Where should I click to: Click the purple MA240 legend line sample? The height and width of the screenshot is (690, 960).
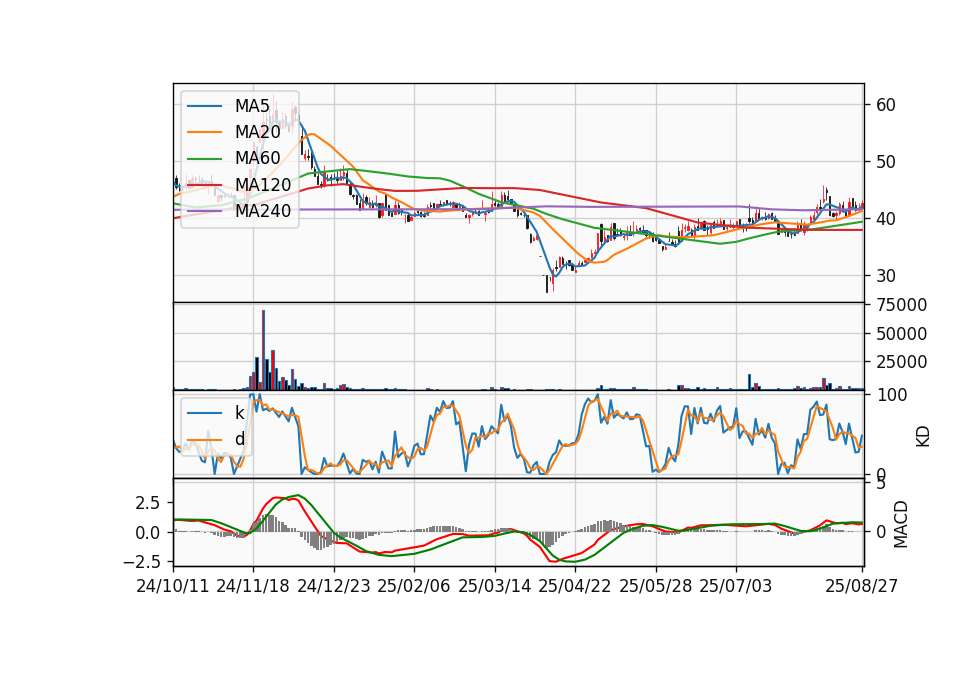tap(204, 211)
